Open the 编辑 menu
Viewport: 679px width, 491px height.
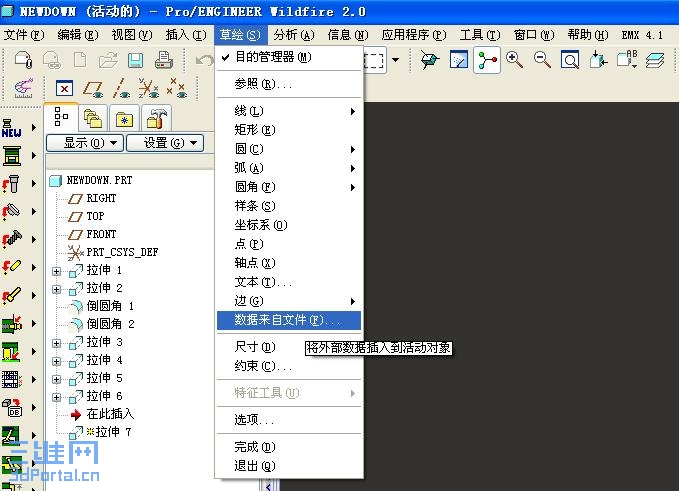pos(78,35)
